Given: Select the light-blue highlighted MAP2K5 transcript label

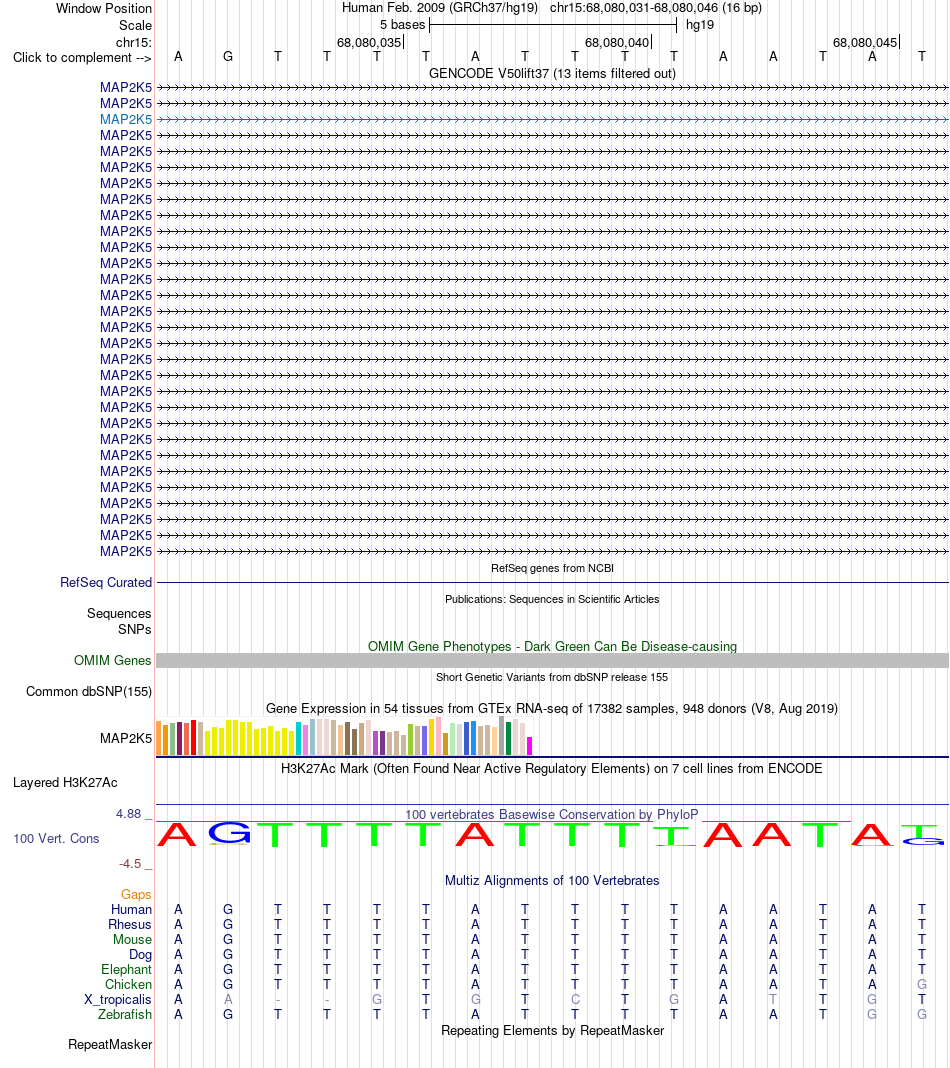Looking at the screenshot, I should click(x=126, y=119).
